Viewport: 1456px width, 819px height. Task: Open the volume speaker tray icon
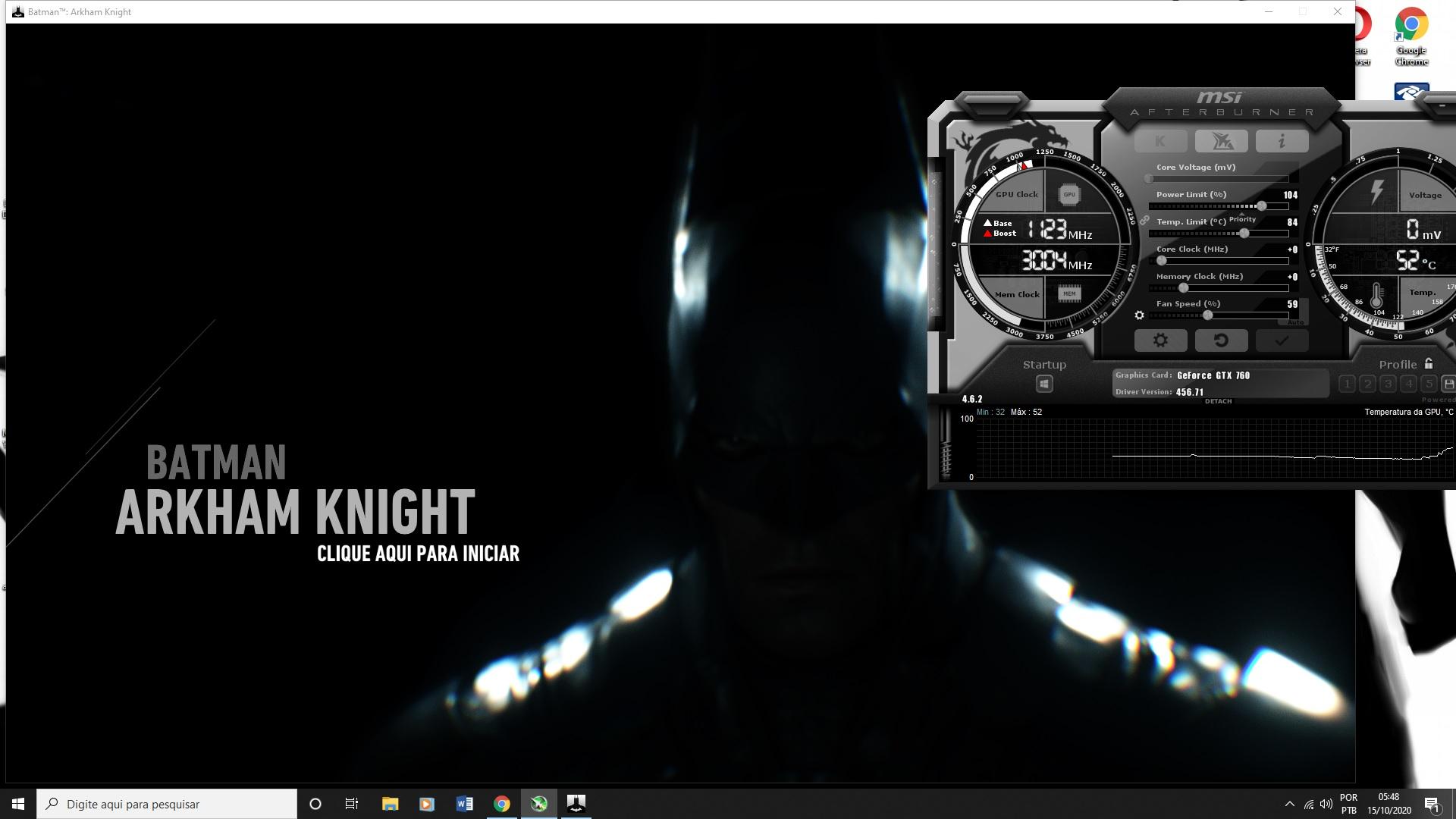click(x=1326, y=804)
